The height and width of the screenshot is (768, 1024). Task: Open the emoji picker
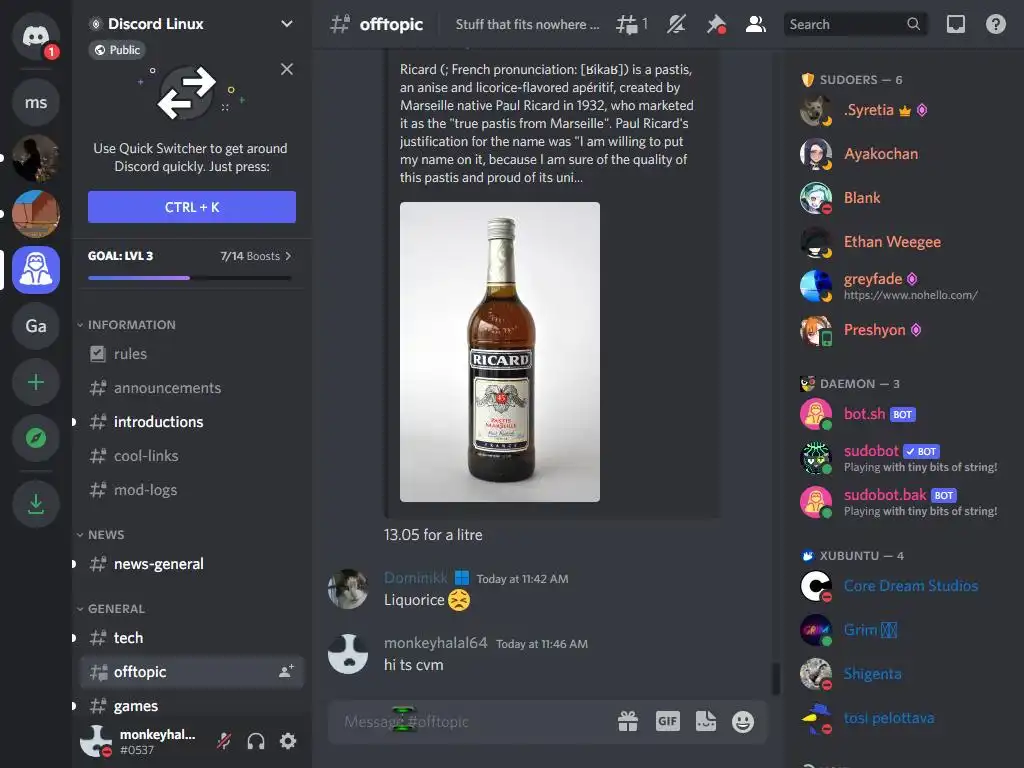[743, 722]
